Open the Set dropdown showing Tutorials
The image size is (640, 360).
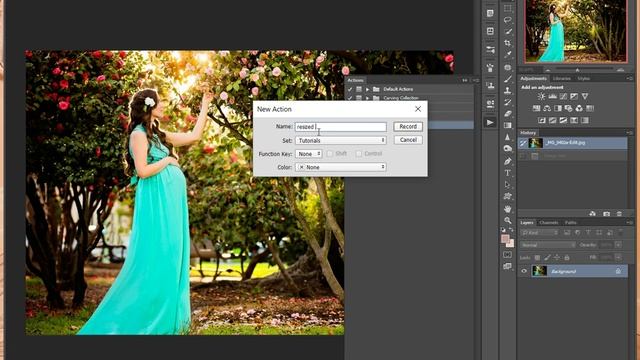(341, 140)
